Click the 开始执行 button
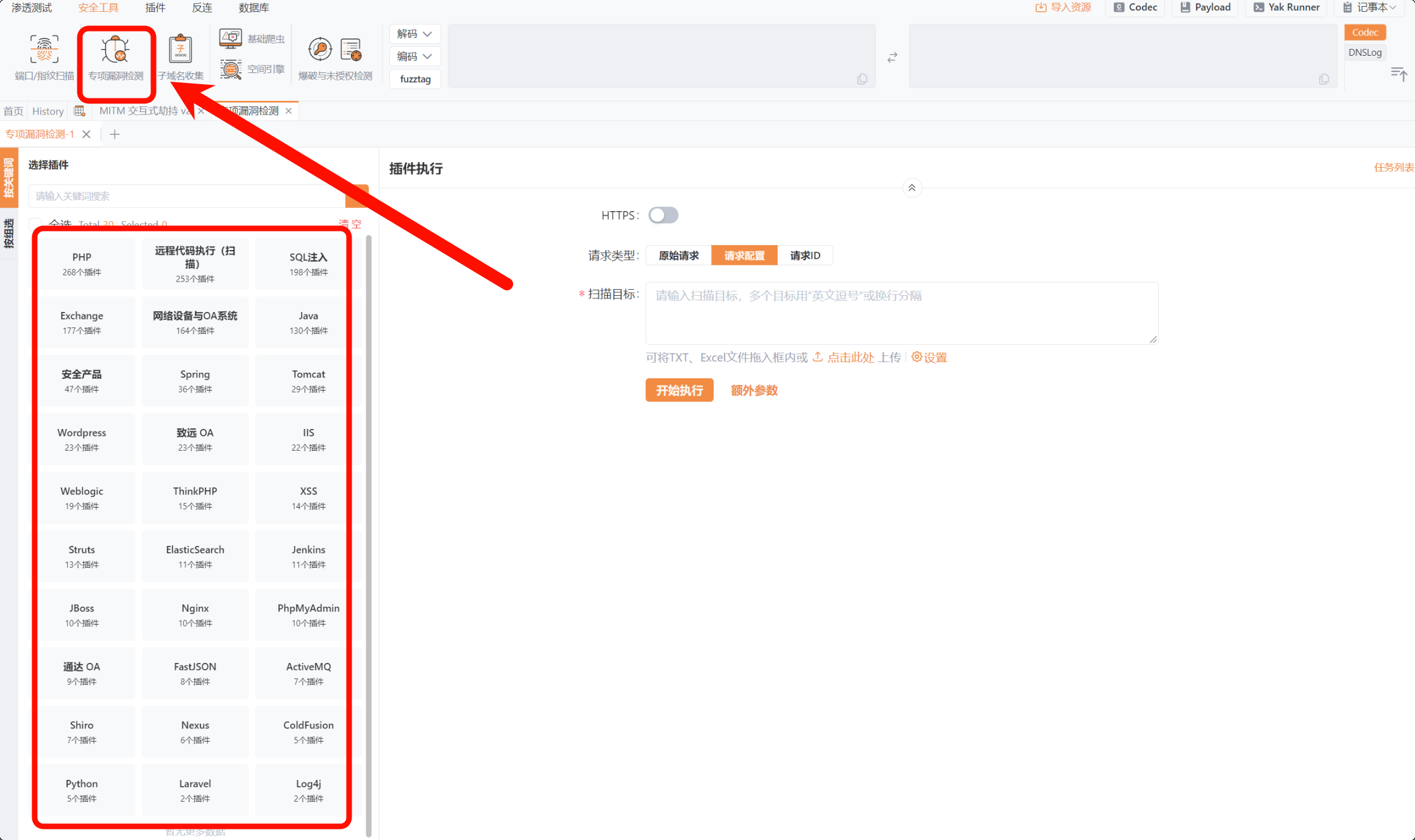 (x=679, y=391)
